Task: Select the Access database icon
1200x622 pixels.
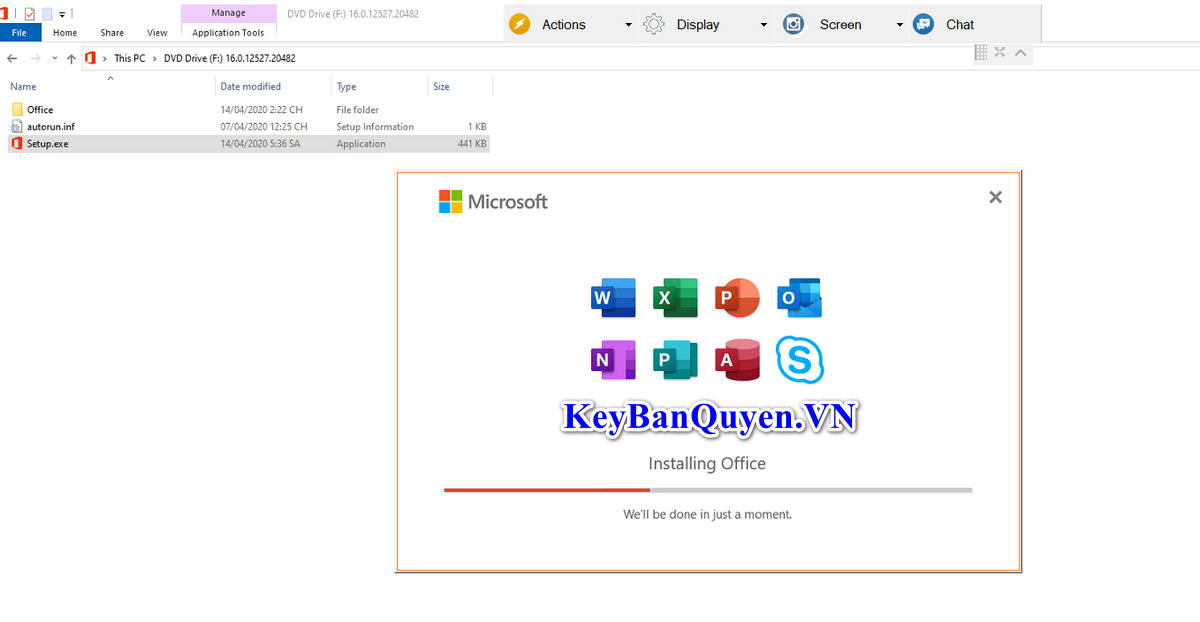Action: pos(737,360)
